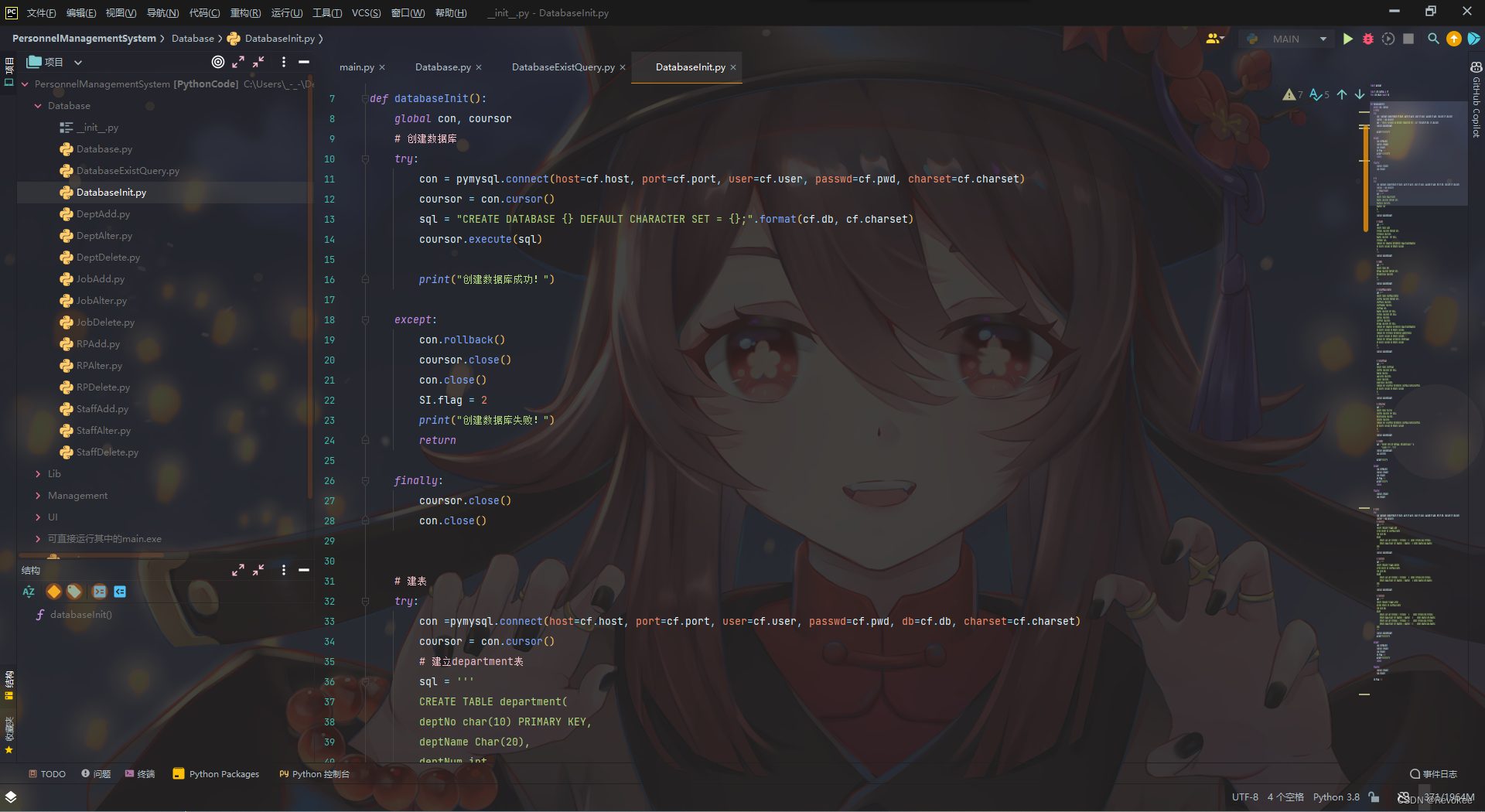The image size is (1485, 812).
Task: Click the gray stop square button
Action: pyautogui.click(x=1408, y=39)
